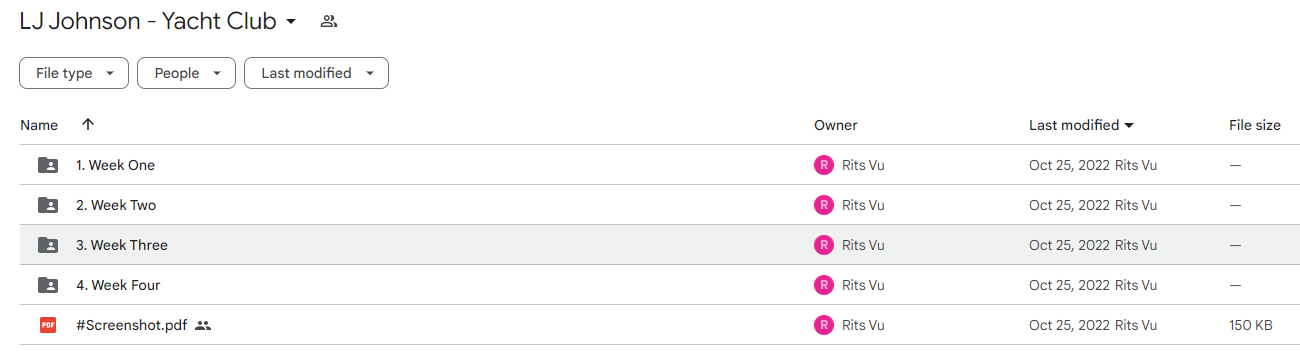This screenshot has width=1300, height=363.
Task: Click the Week Four shared folder icon
Action: (x=48, y=285)
